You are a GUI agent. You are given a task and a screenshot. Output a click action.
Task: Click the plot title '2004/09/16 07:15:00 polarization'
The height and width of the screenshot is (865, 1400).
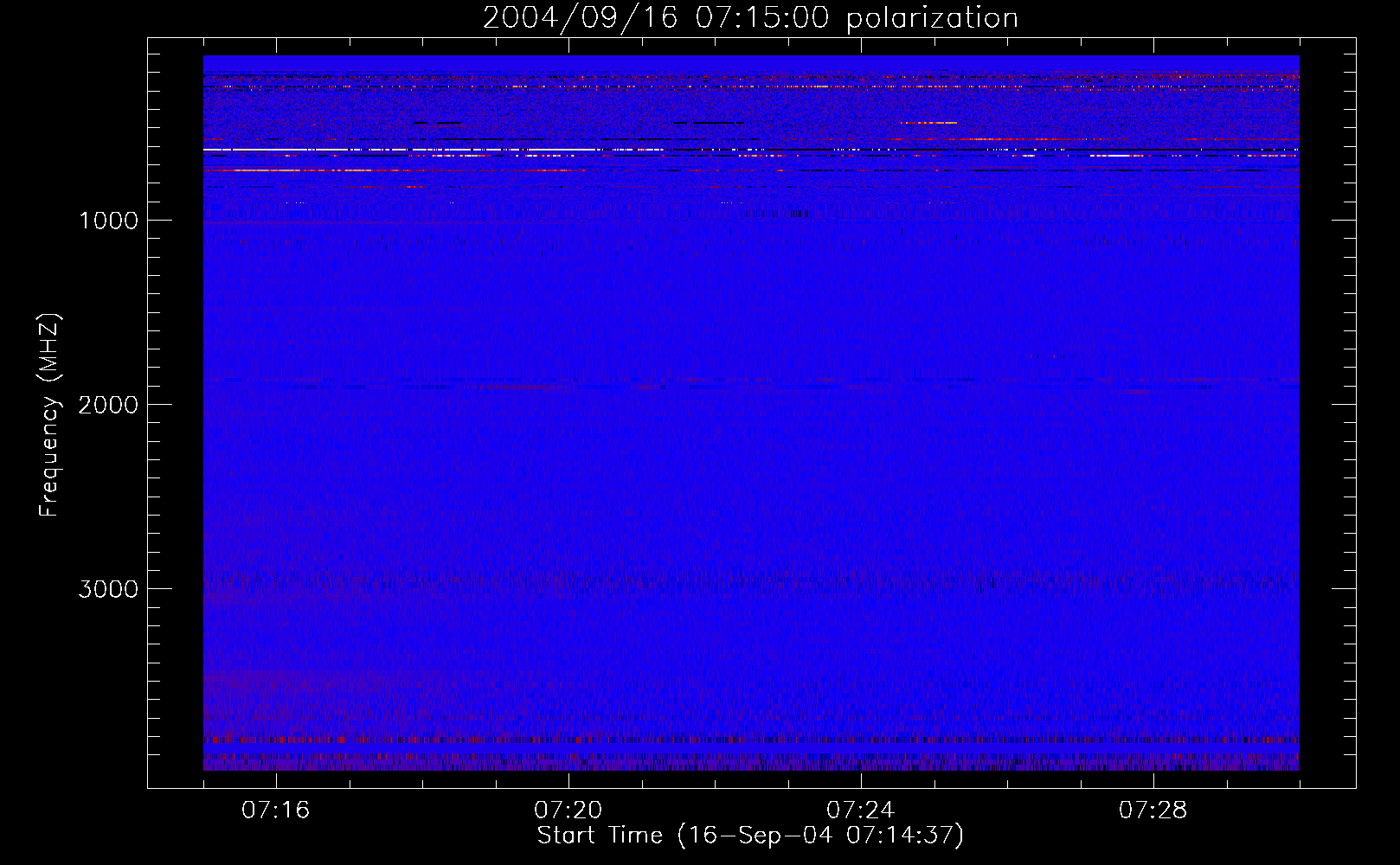tap(750, 18)
